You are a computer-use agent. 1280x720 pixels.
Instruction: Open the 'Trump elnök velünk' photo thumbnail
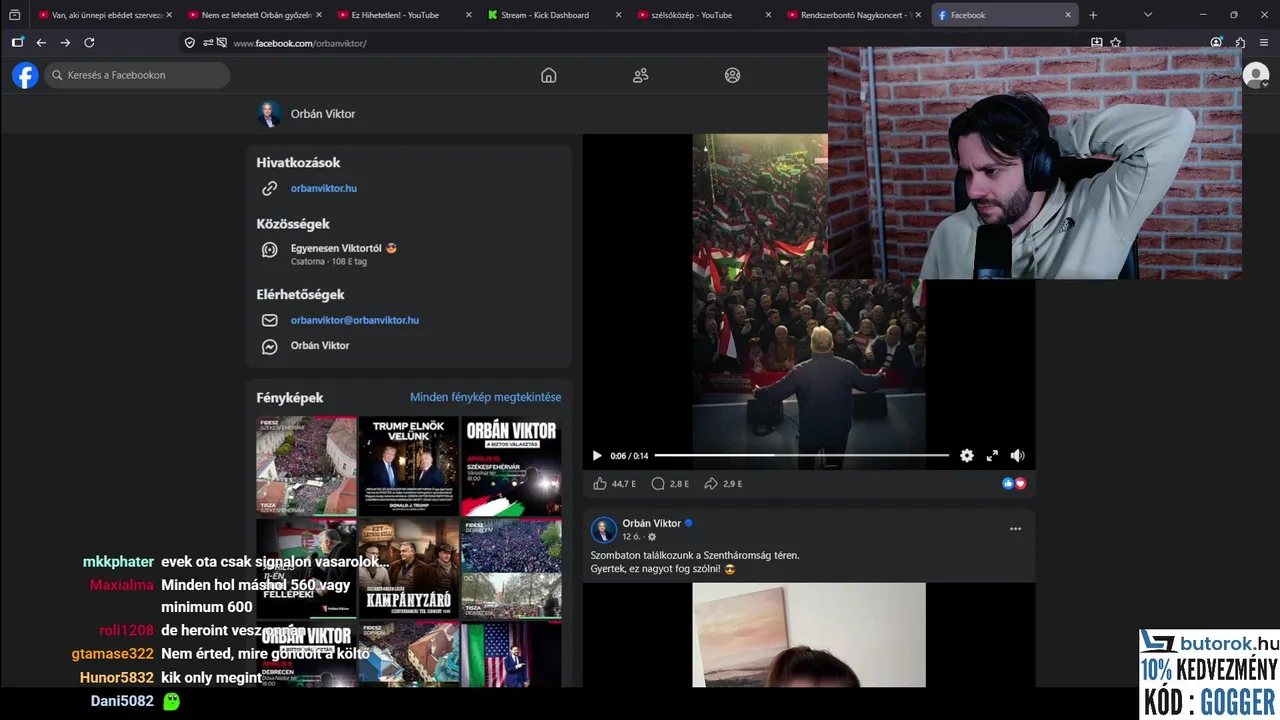click(x=408, y=466)
